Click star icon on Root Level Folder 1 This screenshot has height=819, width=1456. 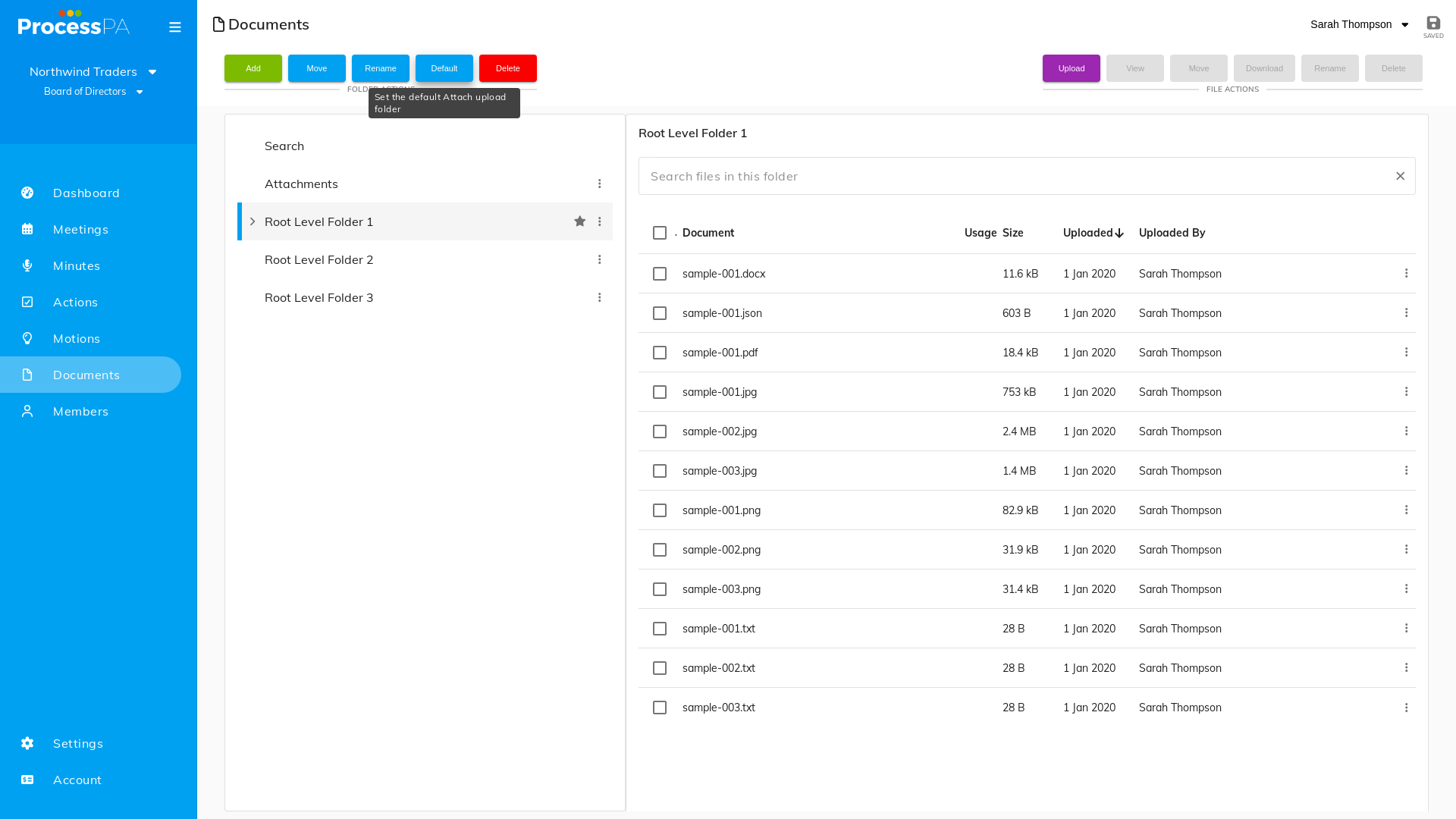(580, 221)
